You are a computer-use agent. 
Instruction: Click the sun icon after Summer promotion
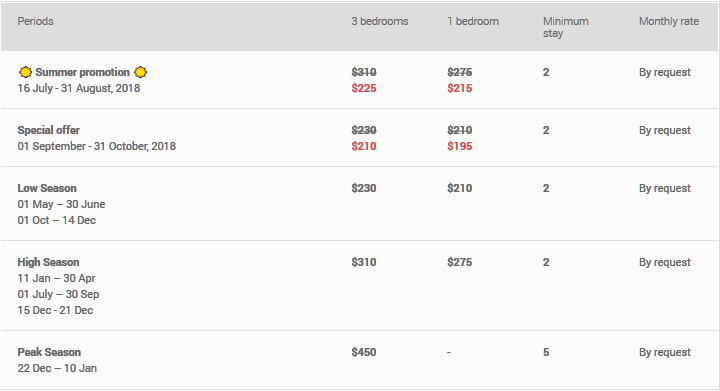click(x=141, y=72)
